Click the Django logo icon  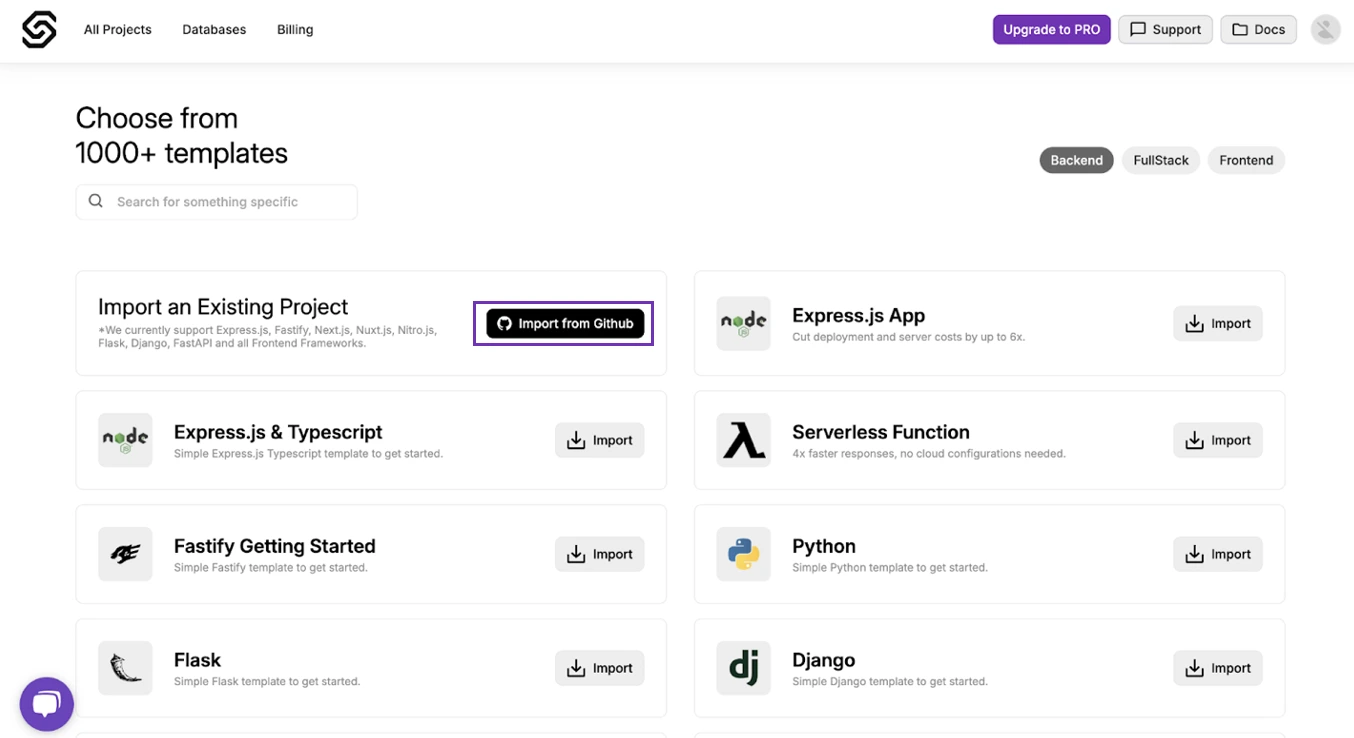pos(743,668)
